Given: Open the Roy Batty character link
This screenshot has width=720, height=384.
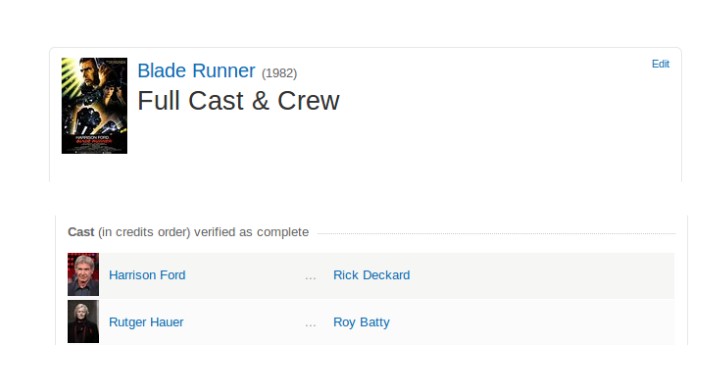Looking at the screenshot, I should click(x=361, y=322).
